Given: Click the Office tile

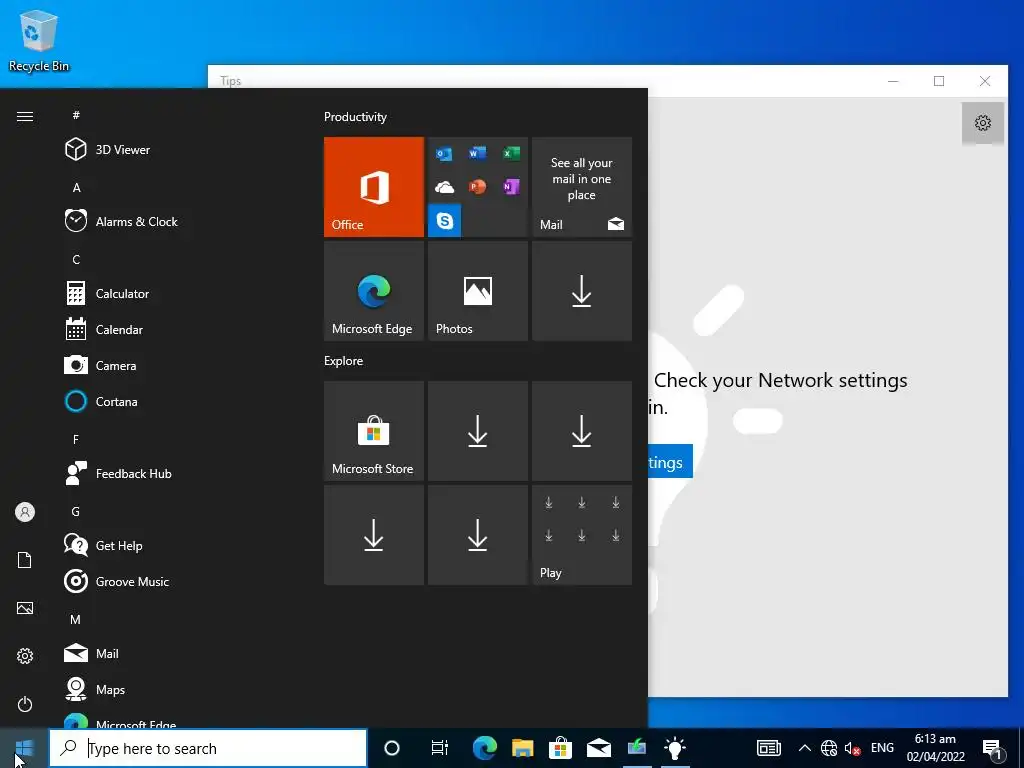Looking at the screenshot, I should tap(374, 187).
